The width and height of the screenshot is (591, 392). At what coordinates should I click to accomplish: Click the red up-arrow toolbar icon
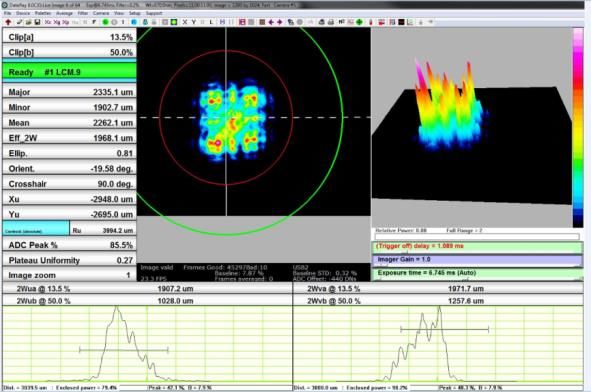(x=8, y=22)
